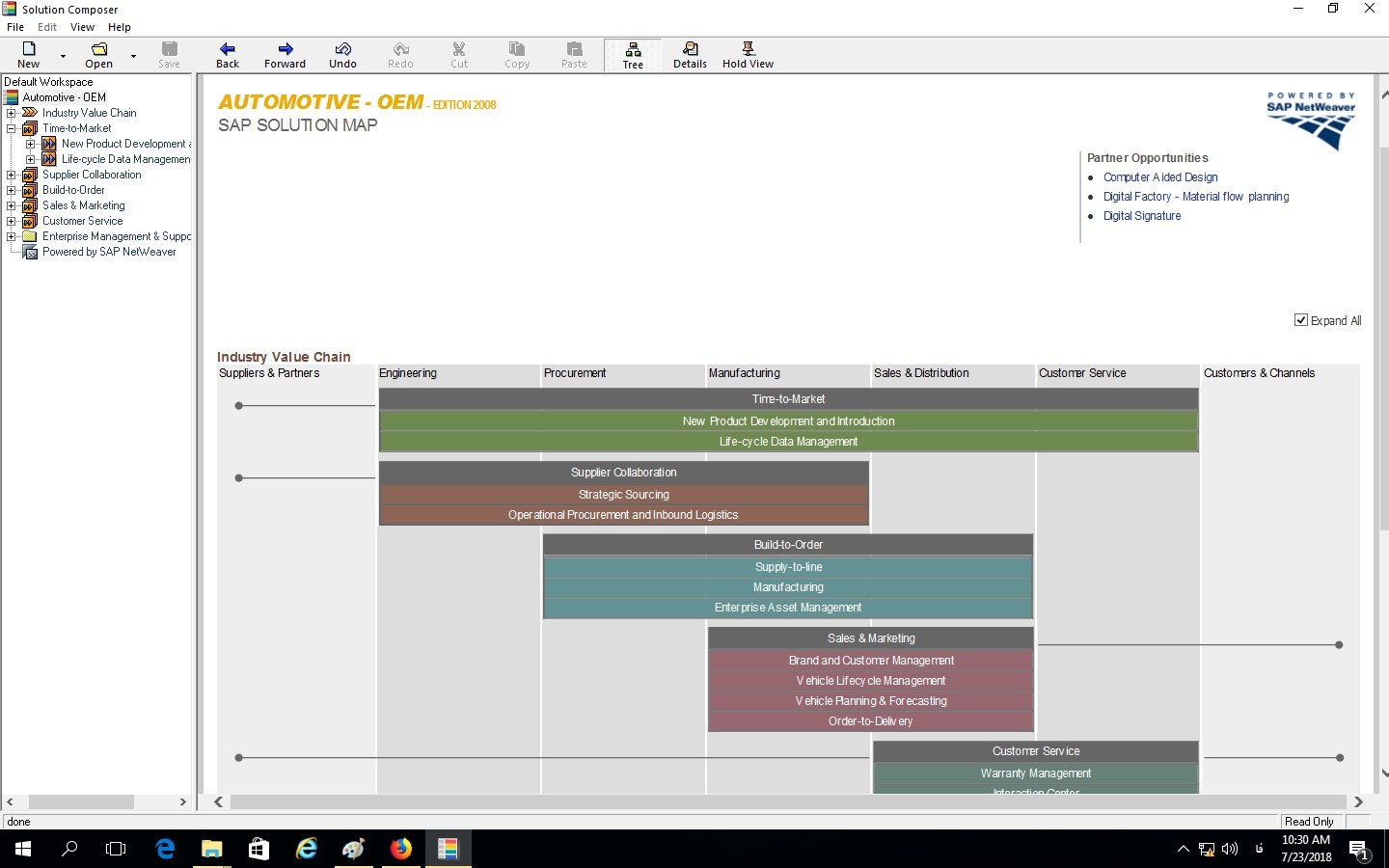Click Vehicle Lifecycle Management bar

point(871,681)
